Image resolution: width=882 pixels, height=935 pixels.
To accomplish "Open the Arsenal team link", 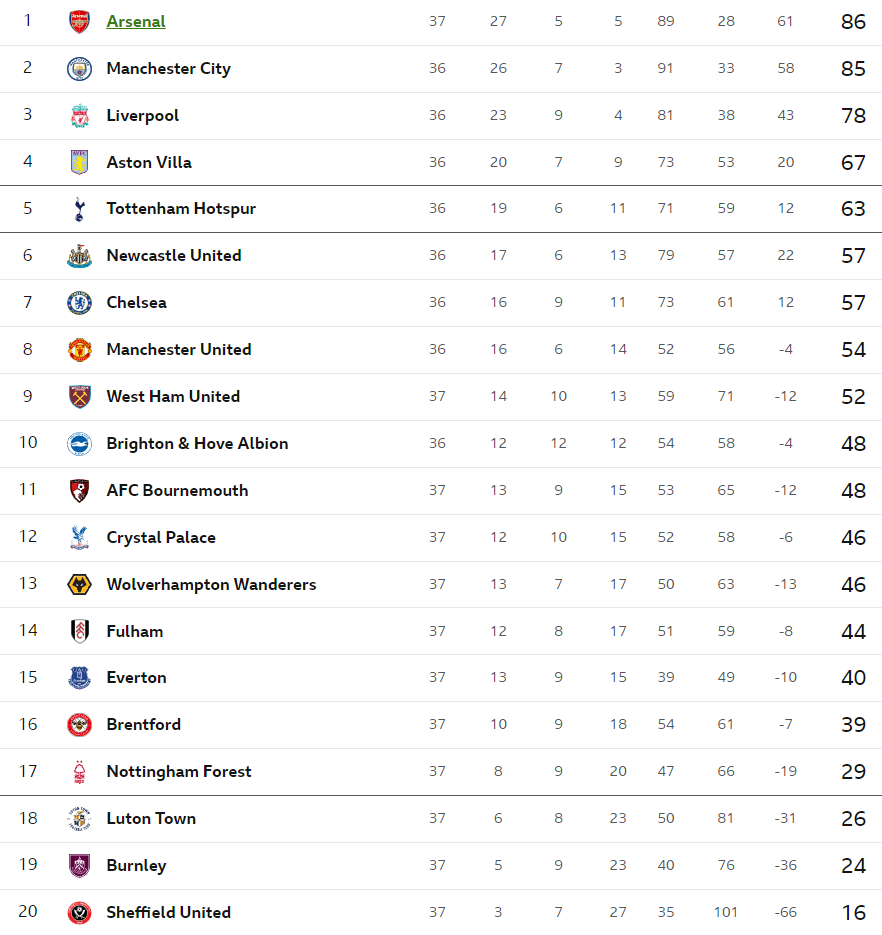I will [136, 21].
